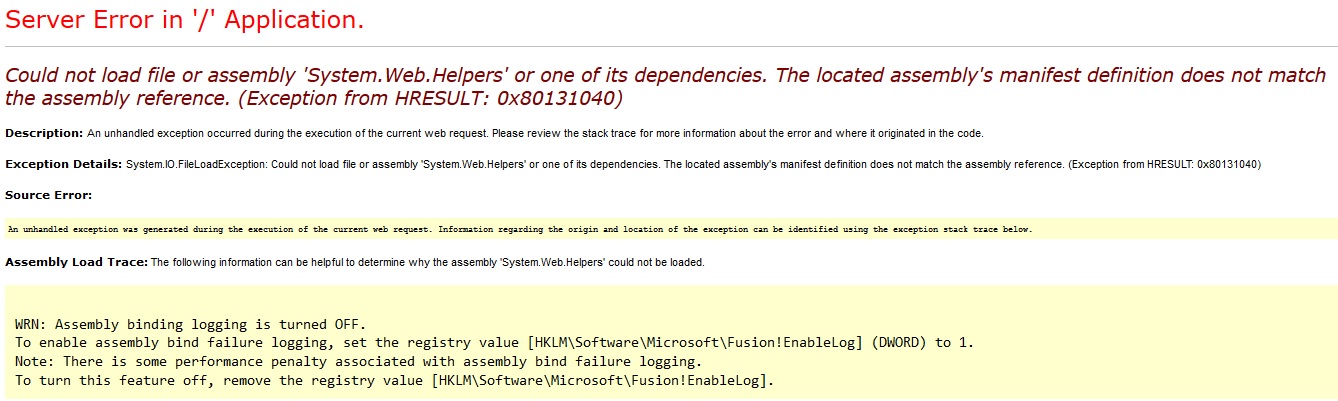The width and height of the screenshot is (1338, 401).
Task: Click the "System.IO.FileLoadException" text
Action: [198, 164]
